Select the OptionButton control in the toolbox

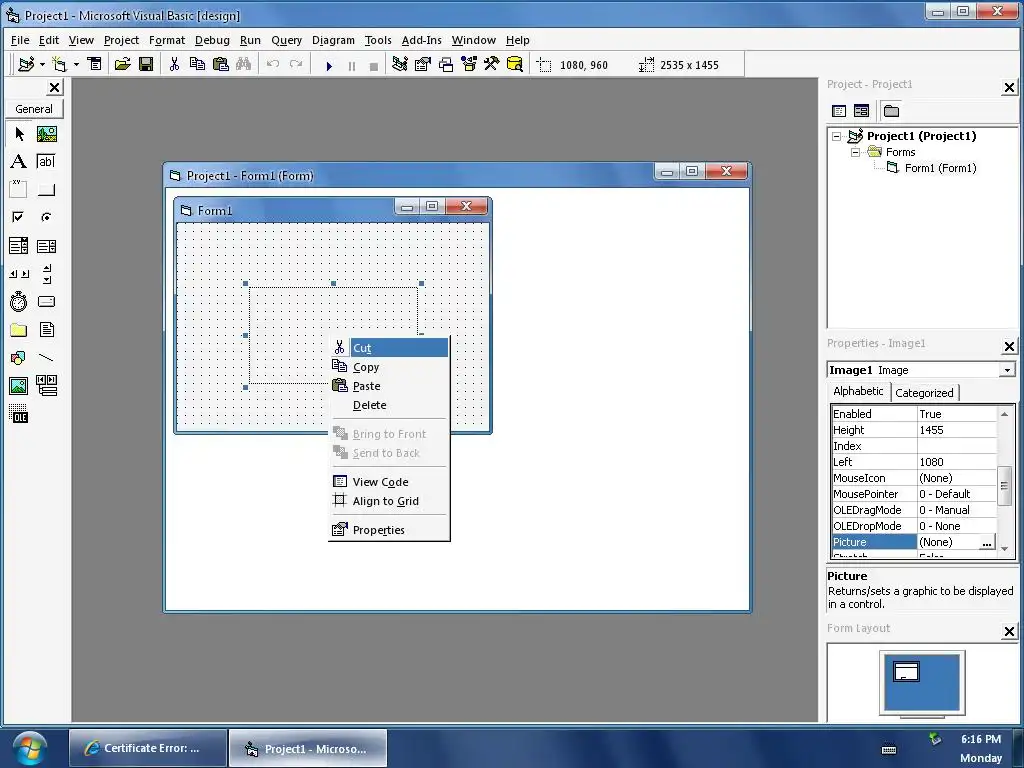tap(46, 217)
